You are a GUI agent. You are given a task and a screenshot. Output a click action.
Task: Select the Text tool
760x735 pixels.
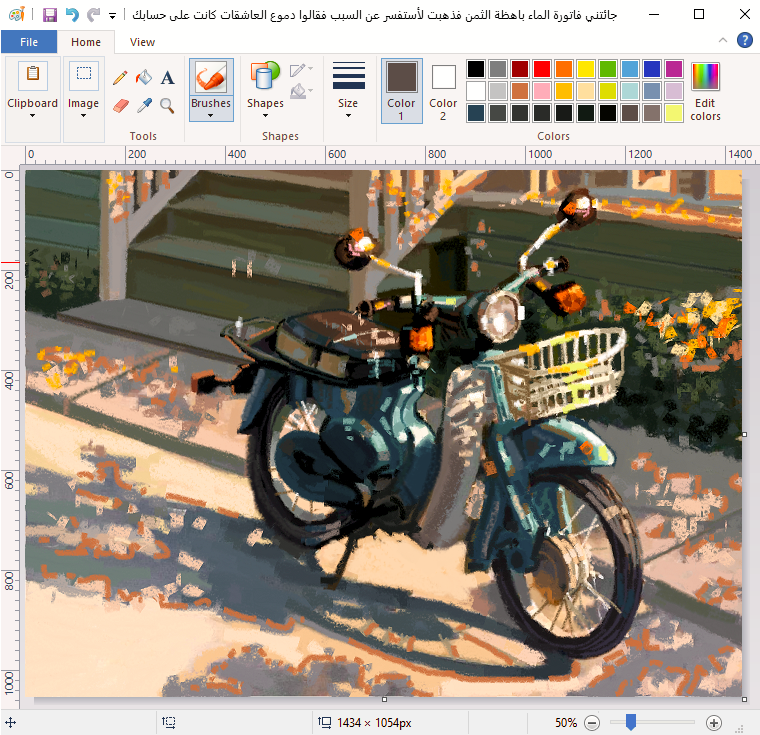[167, 78]
